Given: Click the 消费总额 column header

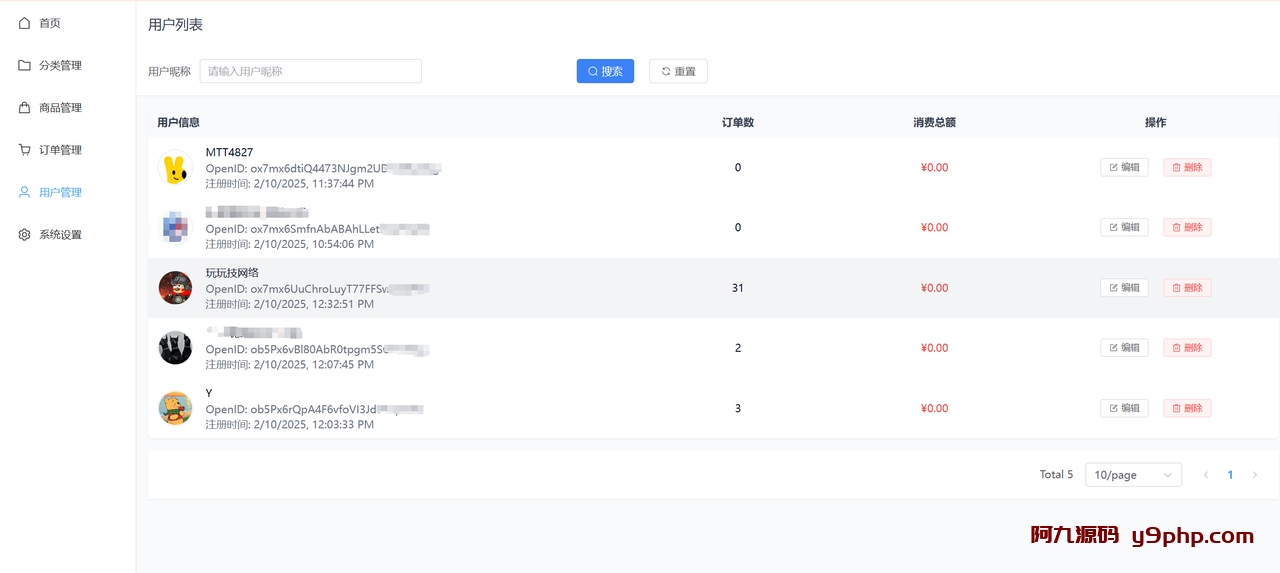Looking at the screenshot, I should pyautogui.click(x=934, y=122).
